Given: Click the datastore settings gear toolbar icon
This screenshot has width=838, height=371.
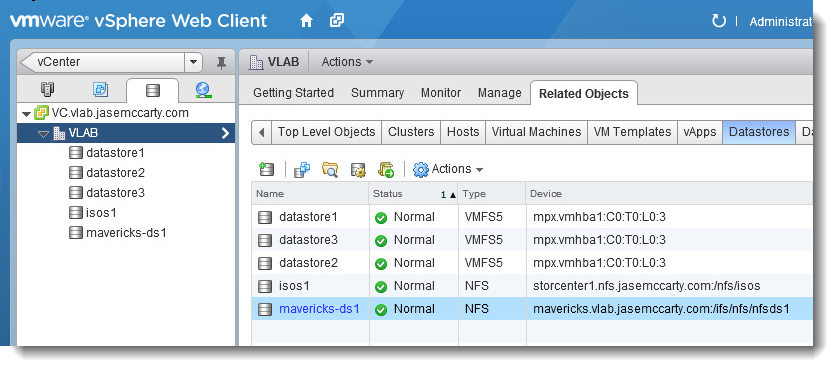Looking at the screenshot, I should click(x=358, y=170).
